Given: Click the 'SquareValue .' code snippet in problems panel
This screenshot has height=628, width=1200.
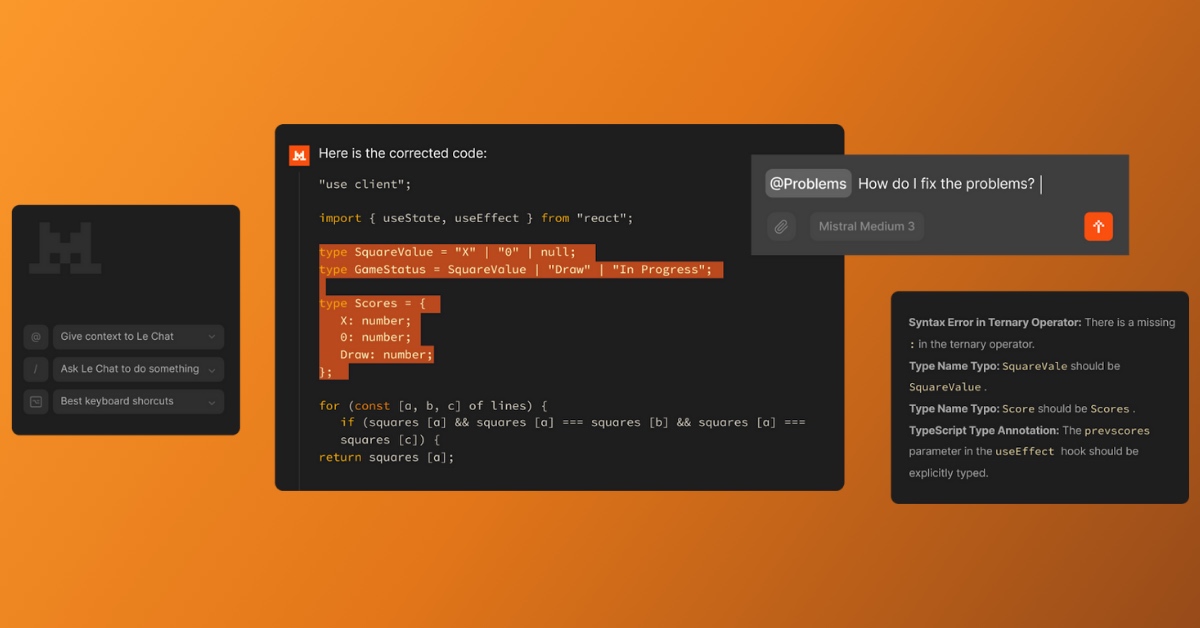Looking at the screenshot, I should click(947, 387).
